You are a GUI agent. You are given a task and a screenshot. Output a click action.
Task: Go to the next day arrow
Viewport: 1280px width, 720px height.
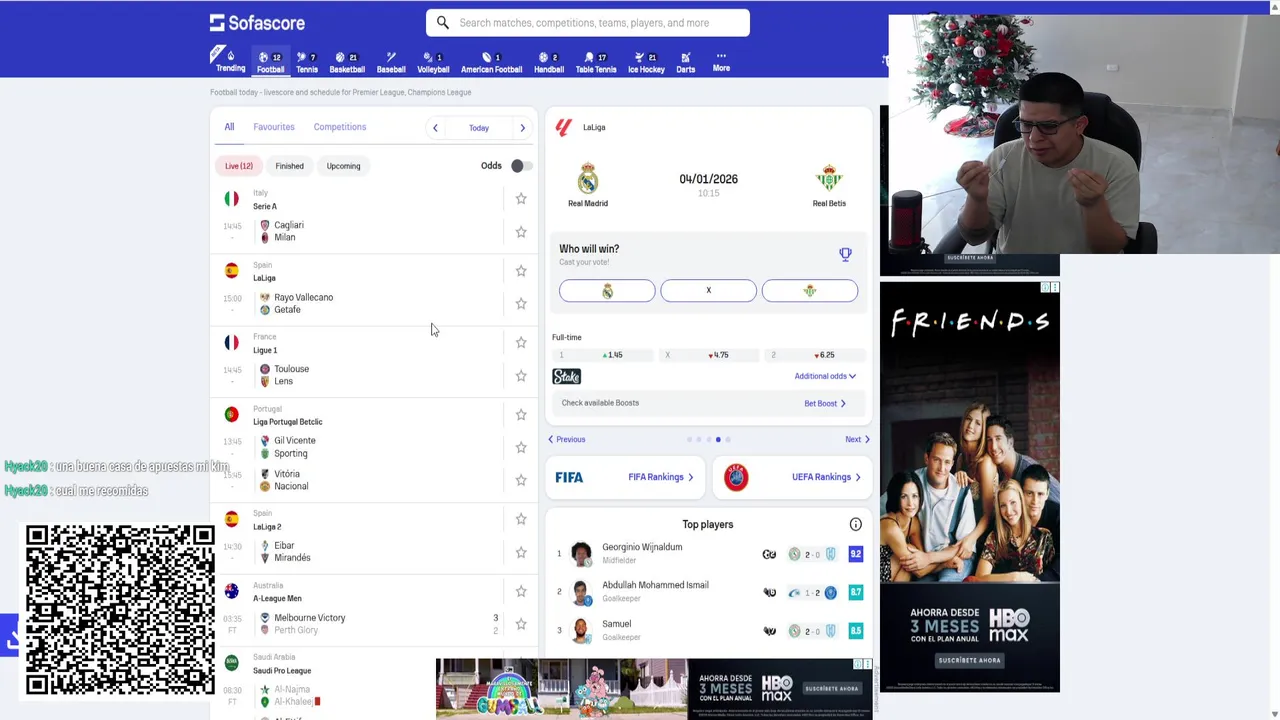tap(522, 128)
